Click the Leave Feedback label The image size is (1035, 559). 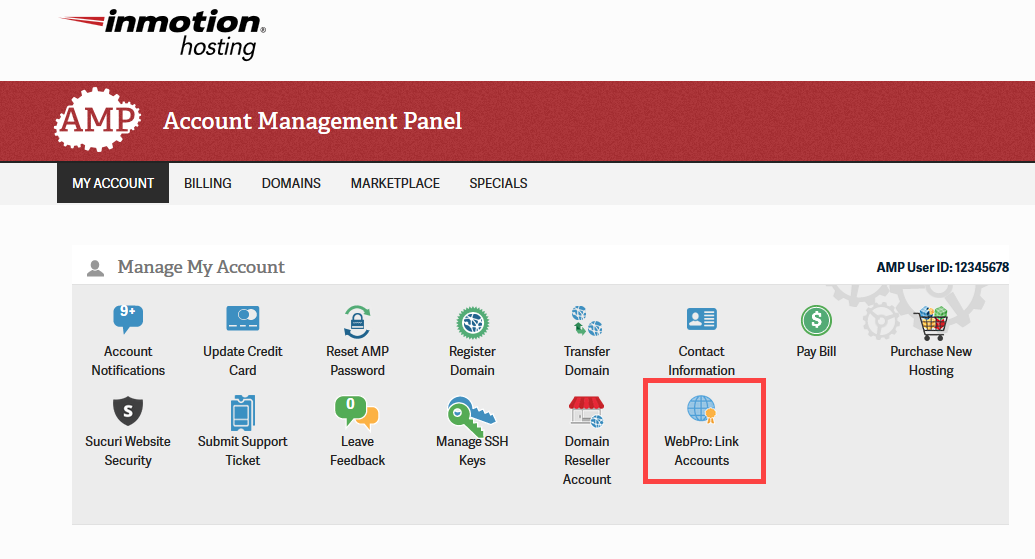pyautogui.click(x=357, y=451)
